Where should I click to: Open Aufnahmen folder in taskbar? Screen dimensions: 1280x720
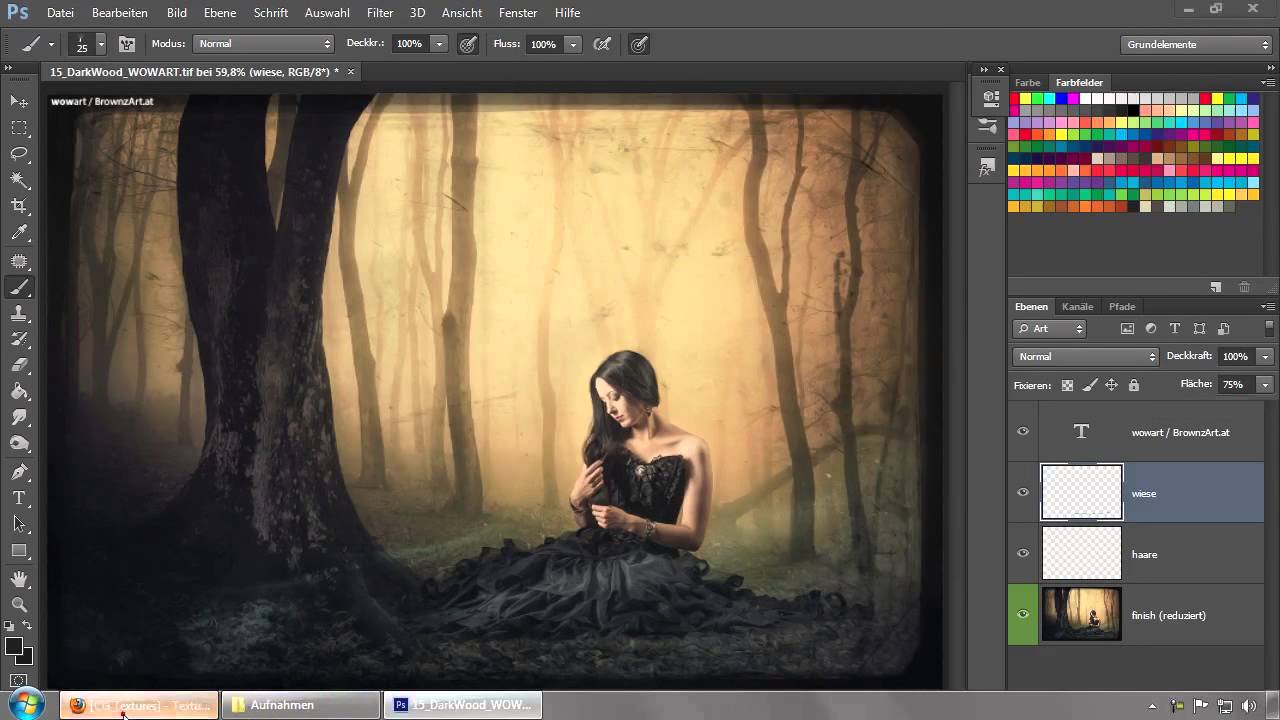(301, 705)
